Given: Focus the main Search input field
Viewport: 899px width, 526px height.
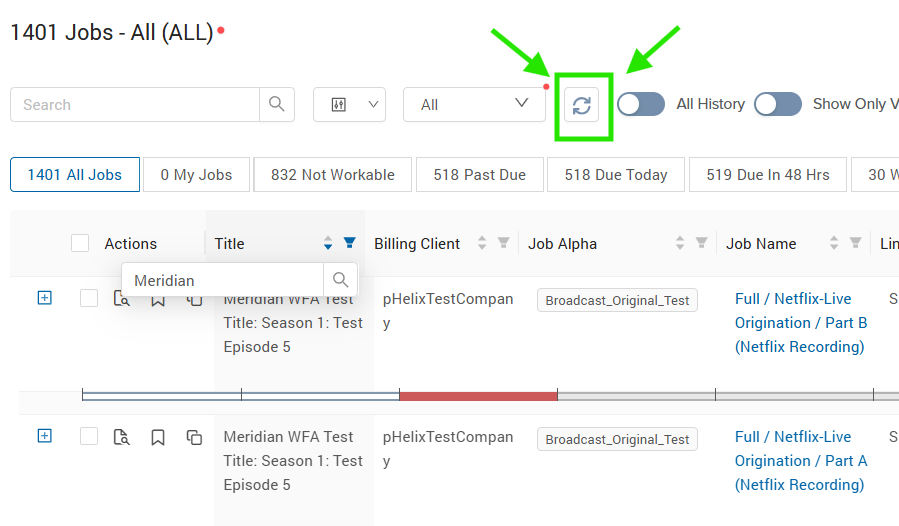Looking at the screenshot, I should pos(135,104).
